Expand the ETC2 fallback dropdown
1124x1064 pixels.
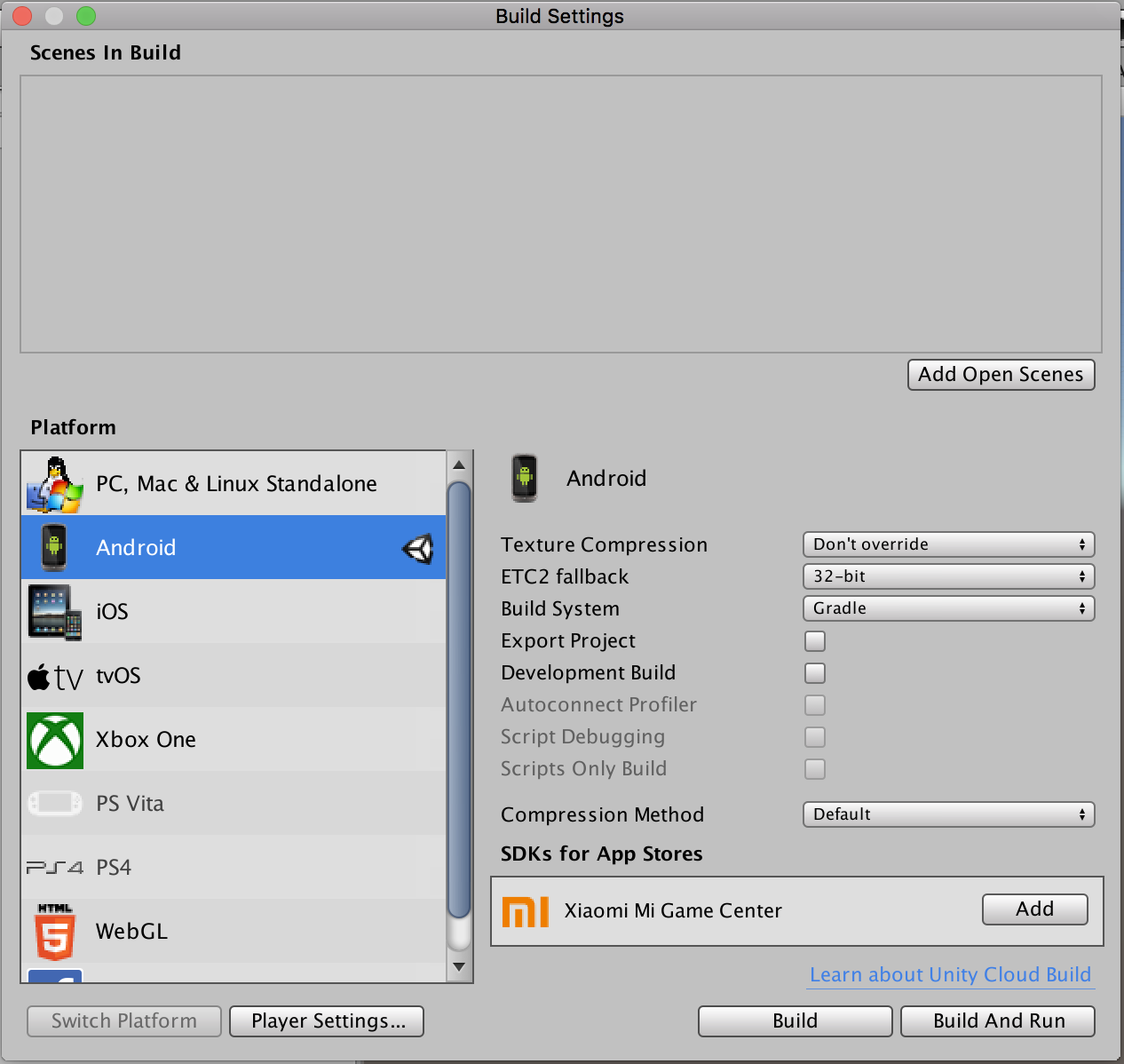(x=948, y=576)
